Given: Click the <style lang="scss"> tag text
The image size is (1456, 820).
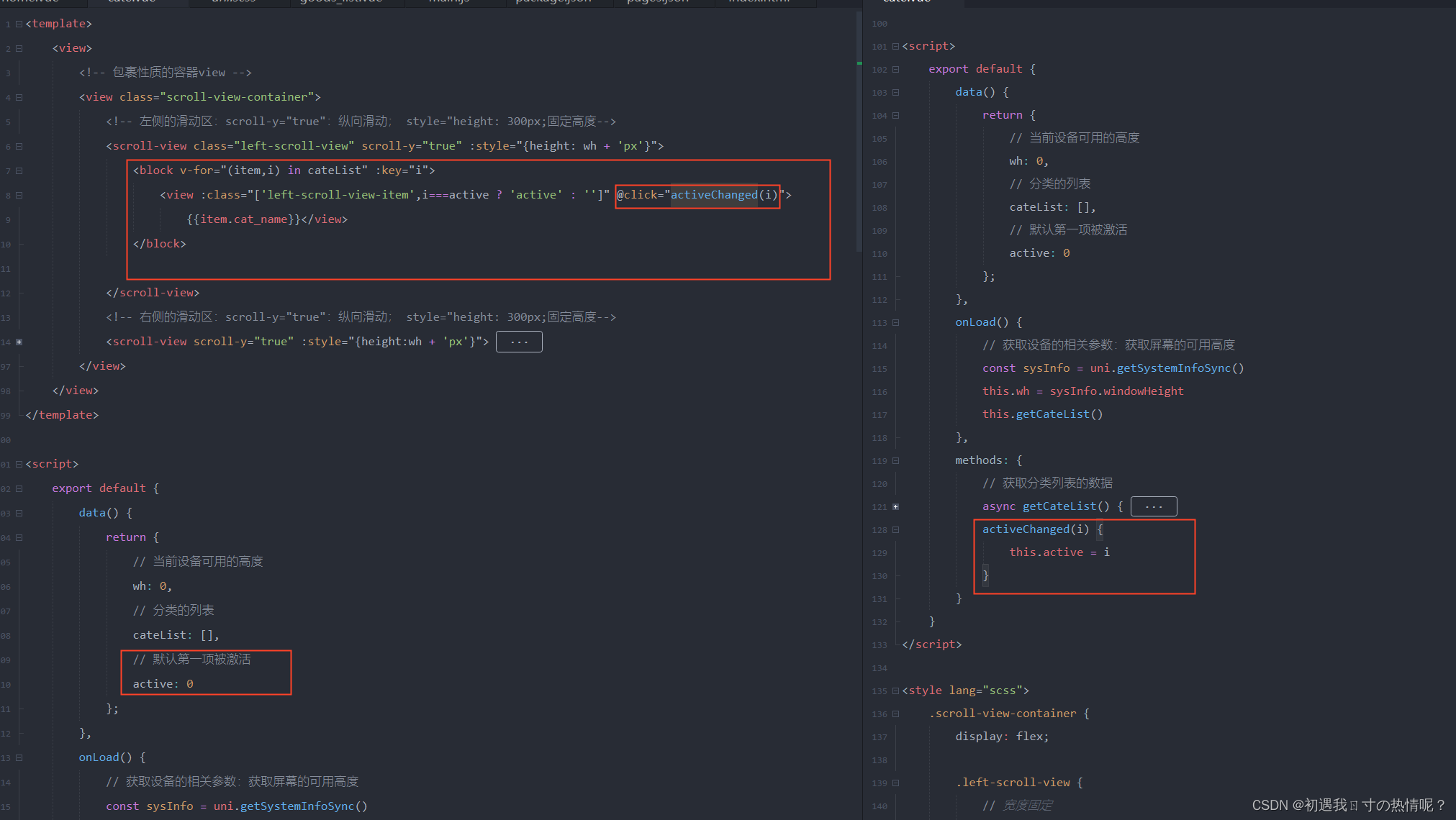Looking at the screenshot, I should coord(966,691).
